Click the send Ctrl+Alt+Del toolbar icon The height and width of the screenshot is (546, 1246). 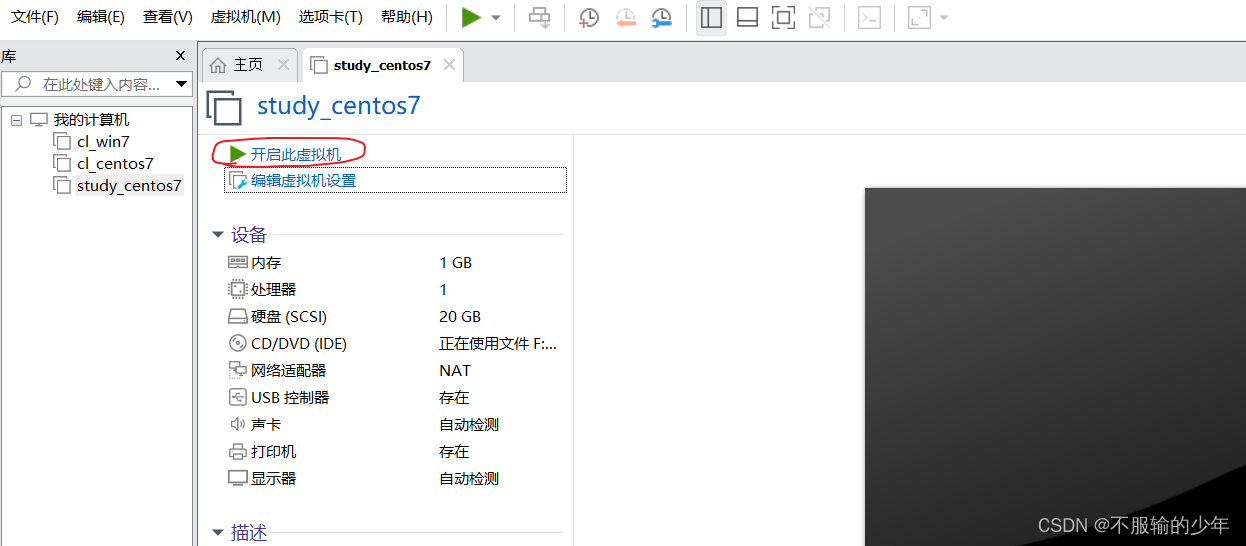coord(540,17)
